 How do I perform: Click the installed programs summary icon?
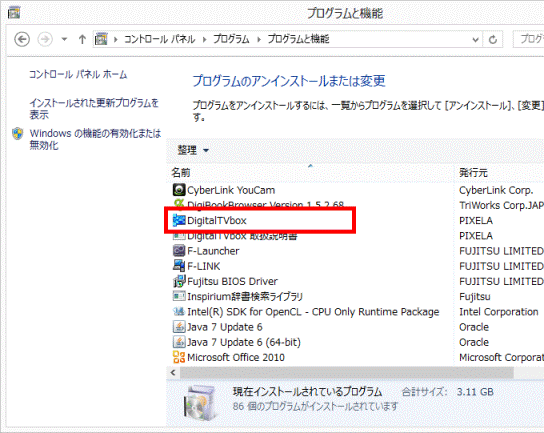[x=202, y=402]
